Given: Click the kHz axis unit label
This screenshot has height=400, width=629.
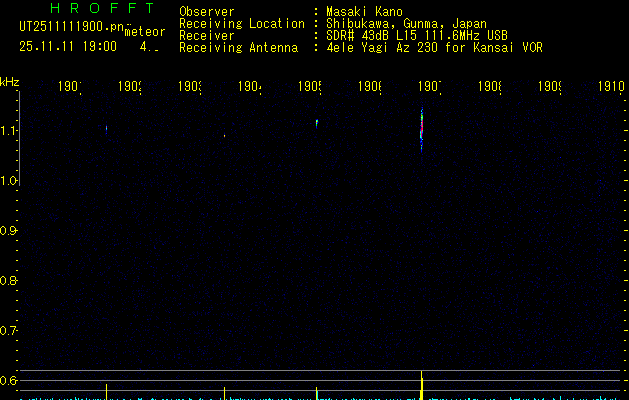Looking at the screenshot, I should coord(9,80).
